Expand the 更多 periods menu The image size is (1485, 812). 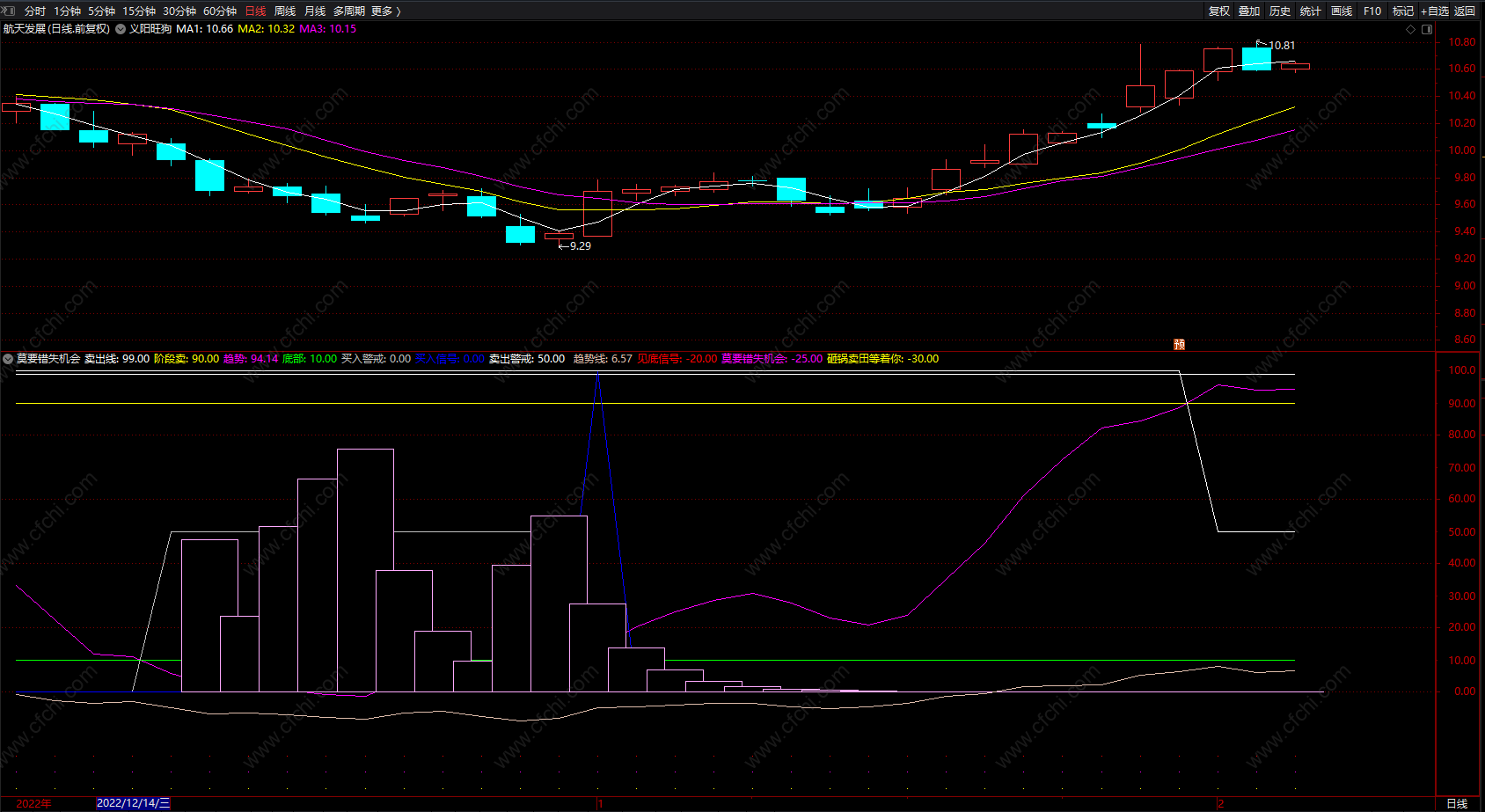[385, 11]
